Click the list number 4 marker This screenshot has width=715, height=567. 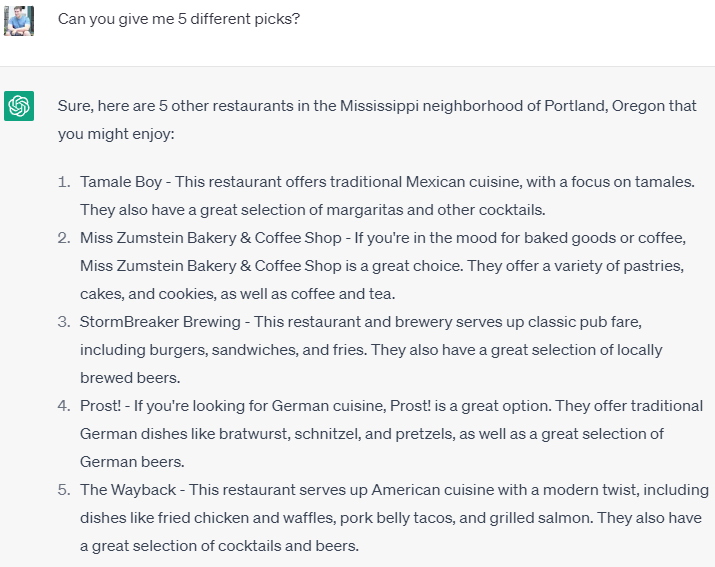point(63,406)
